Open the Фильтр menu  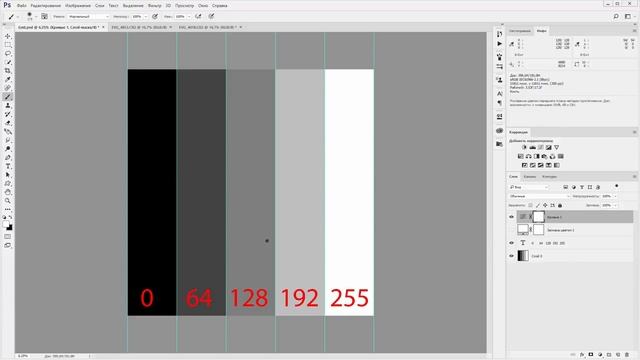point(155,6)
